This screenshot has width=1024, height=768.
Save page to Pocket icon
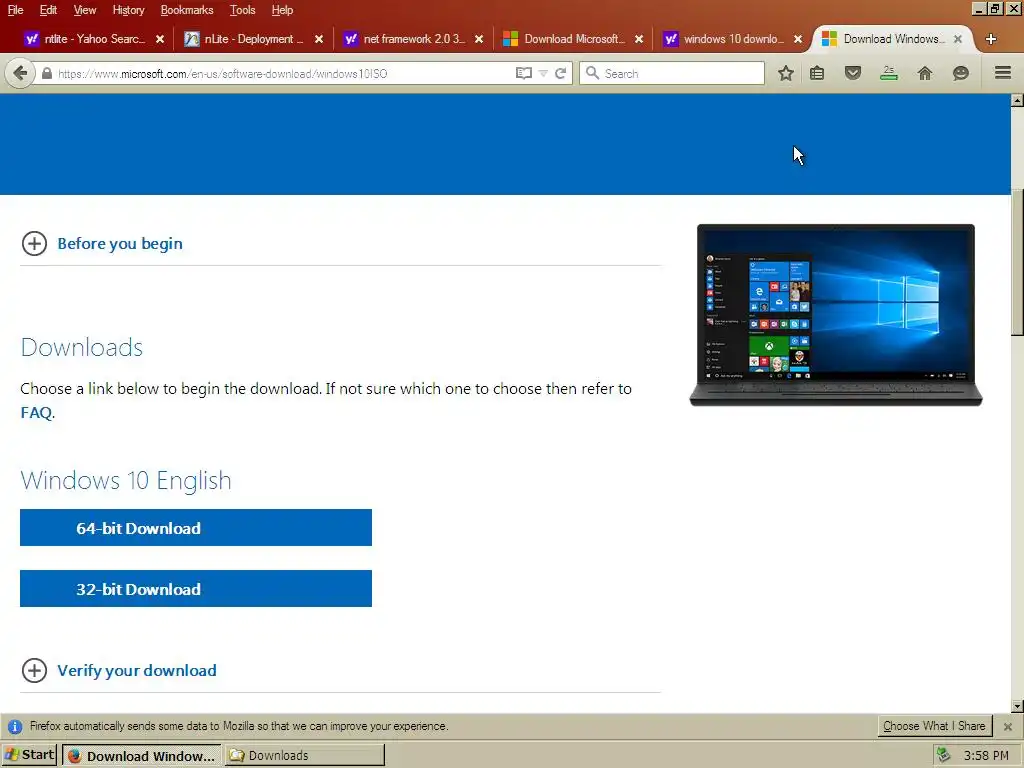pos(853,72)
